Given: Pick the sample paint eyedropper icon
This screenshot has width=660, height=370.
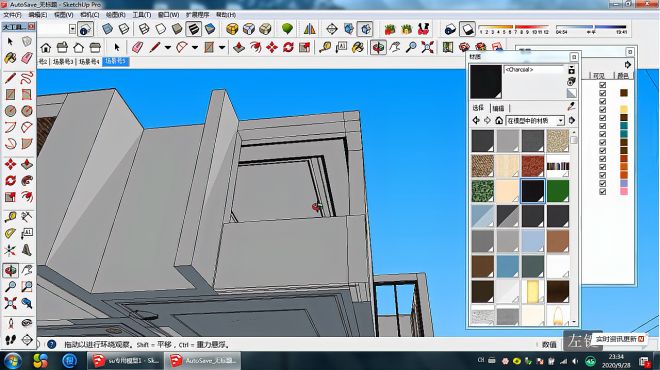Looking at the screenshot, I should tap(571, 107).
